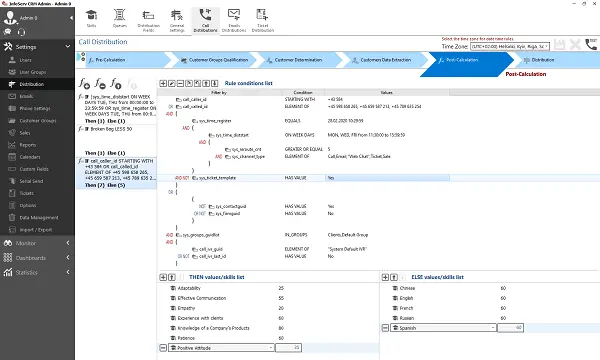
Task: Remove the Positive Attitude row with minus
Action: coord(163,348)
